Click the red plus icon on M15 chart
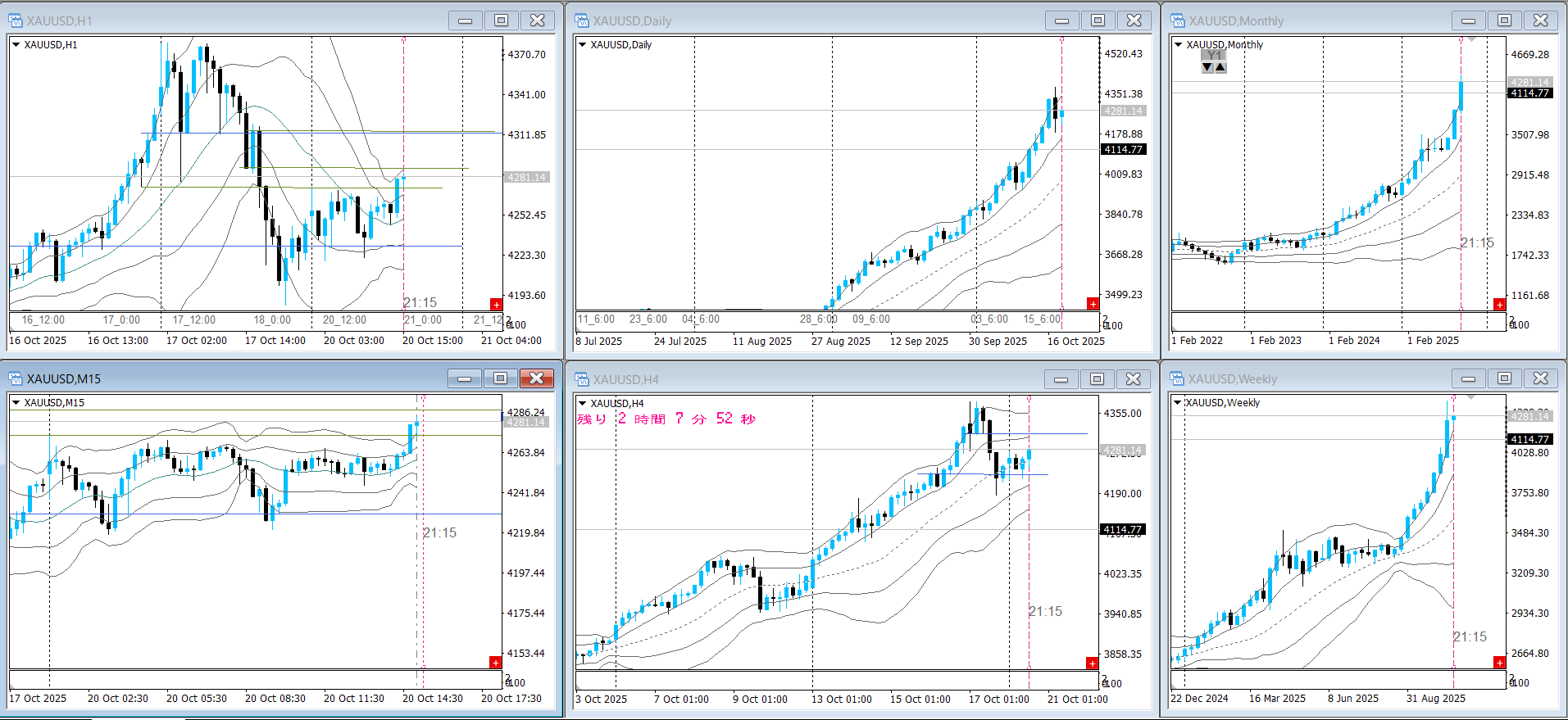 495,662
